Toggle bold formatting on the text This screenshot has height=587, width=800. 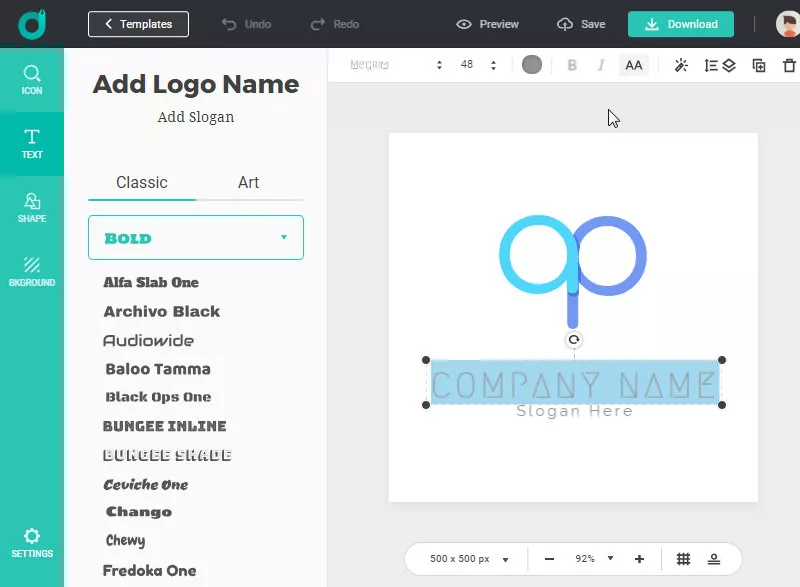coord(571,65)
